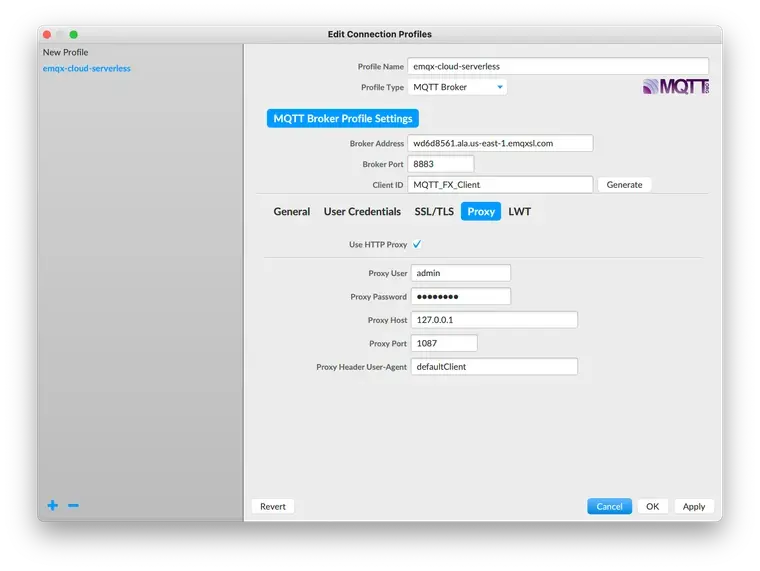Focus the Profile Name field

[558, 66]
